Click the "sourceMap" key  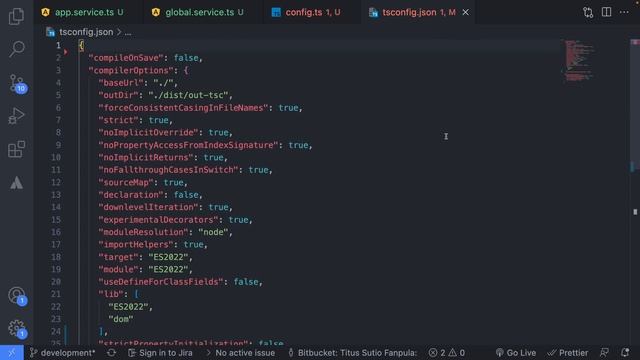[126, 182]
